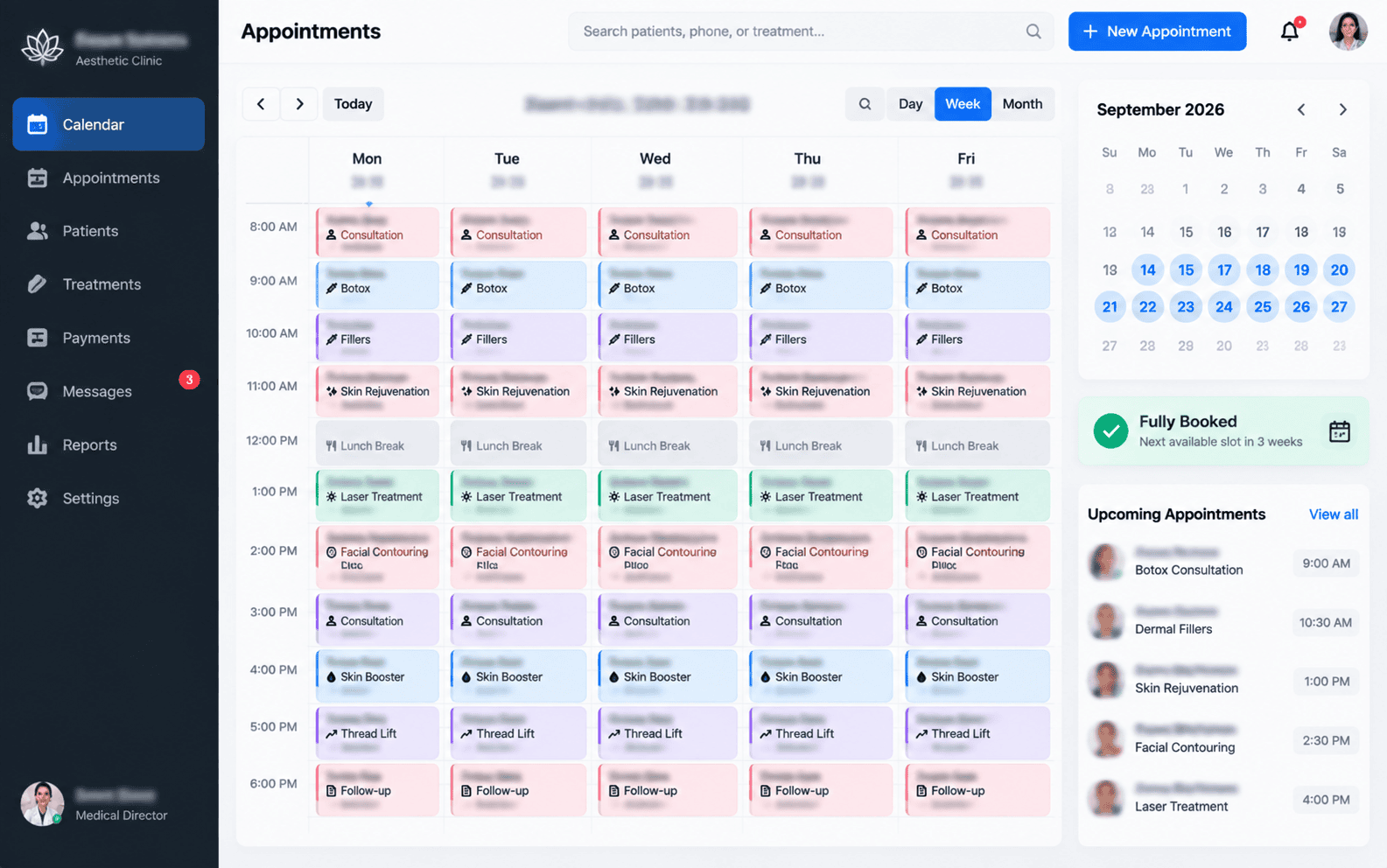The image size is (1387, 868).
Task: Click the View all link for upcoming appointments
Action: click(x=1334, y=514)
